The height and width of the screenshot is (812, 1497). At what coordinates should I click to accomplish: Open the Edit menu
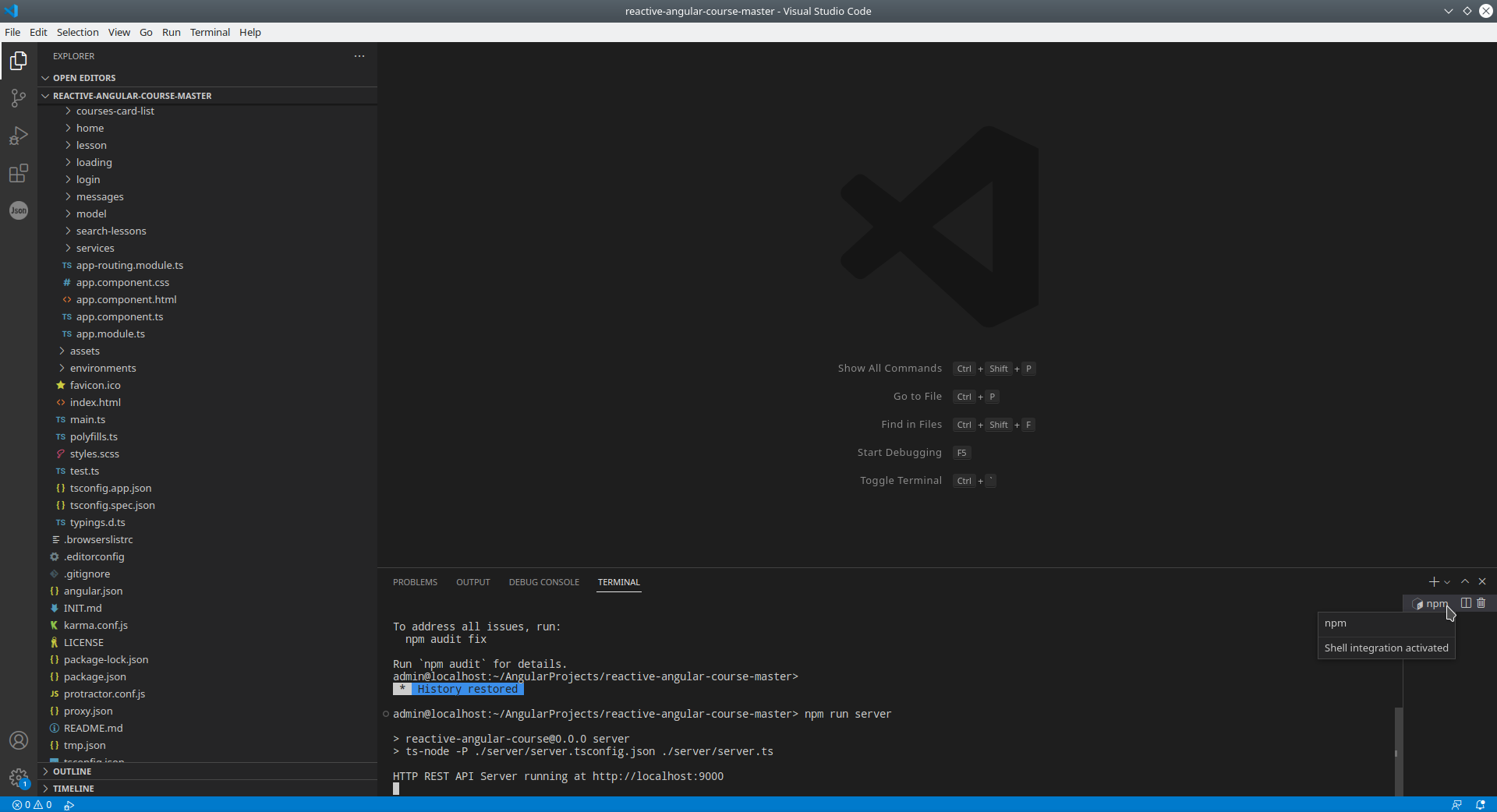point(38,32)
